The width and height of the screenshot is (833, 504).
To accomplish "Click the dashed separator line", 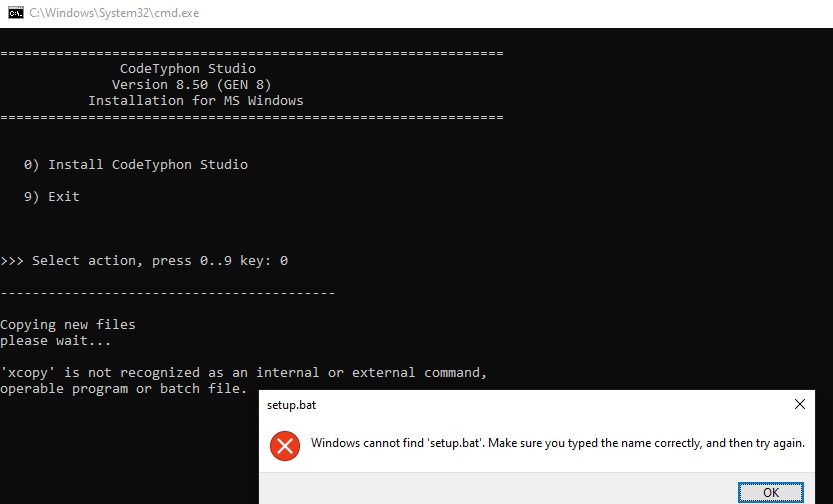I will point(167,293).
